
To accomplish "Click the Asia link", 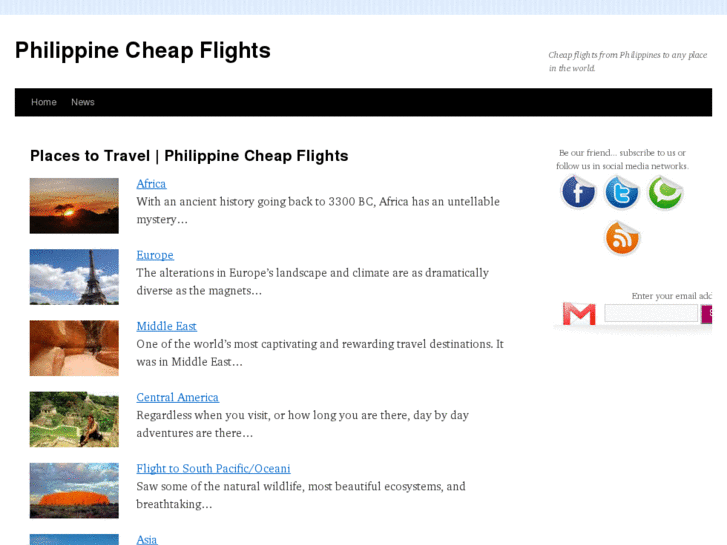I will pyautogui.click(x=147, y=539).
